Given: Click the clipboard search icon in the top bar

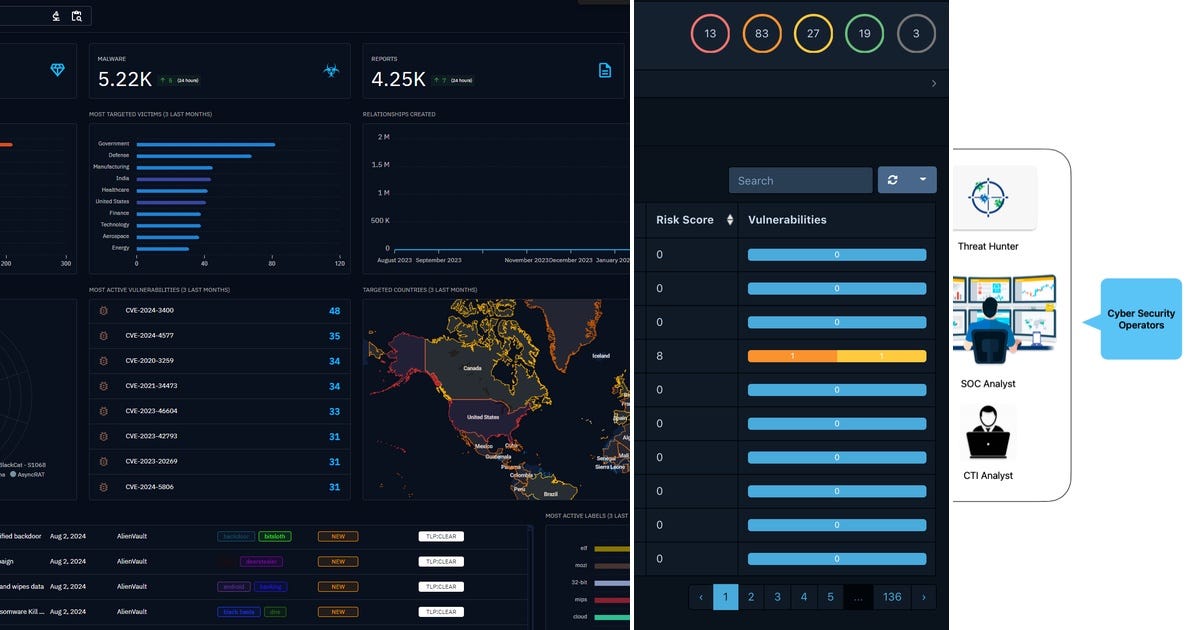Looking at the screenshot, I should [76, 16].
